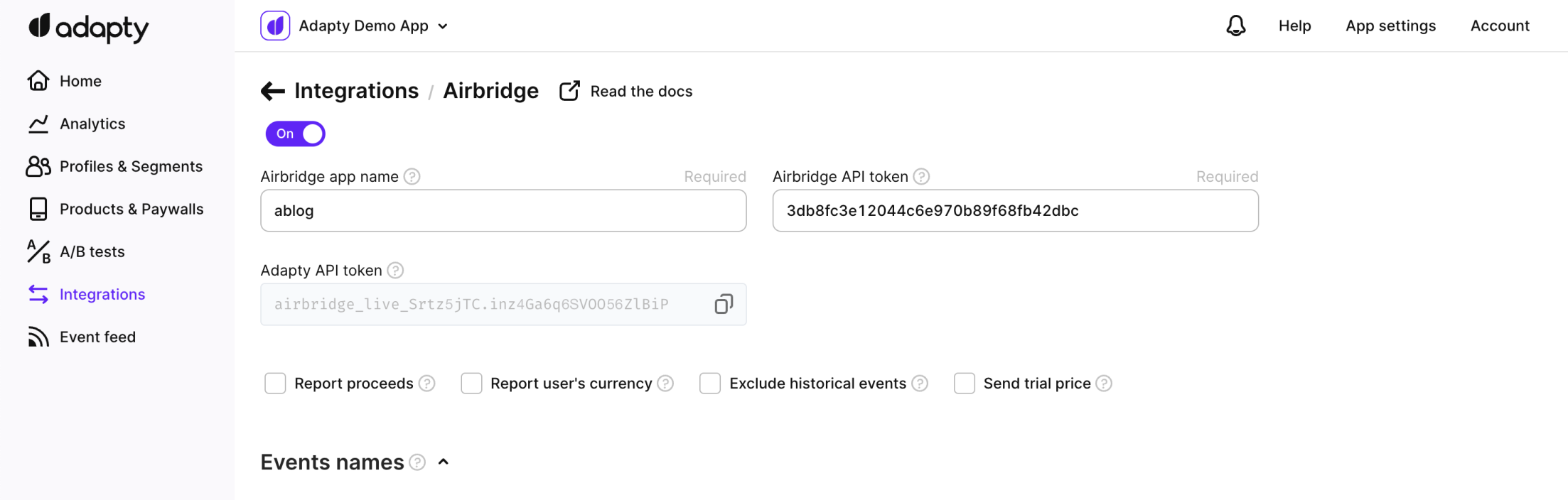
Task: Click the Home house icon in the sidebar
Action: (x=38, y=80)
